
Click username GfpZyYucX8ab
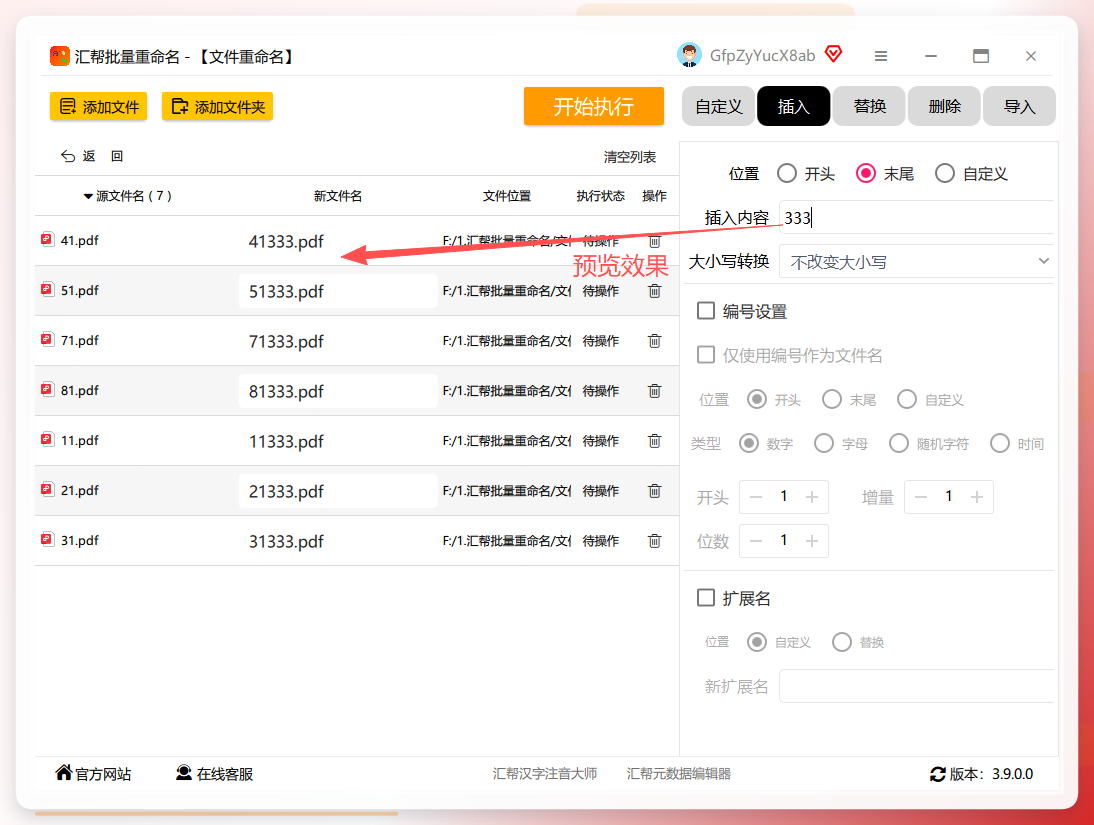[x=763, y=56]
